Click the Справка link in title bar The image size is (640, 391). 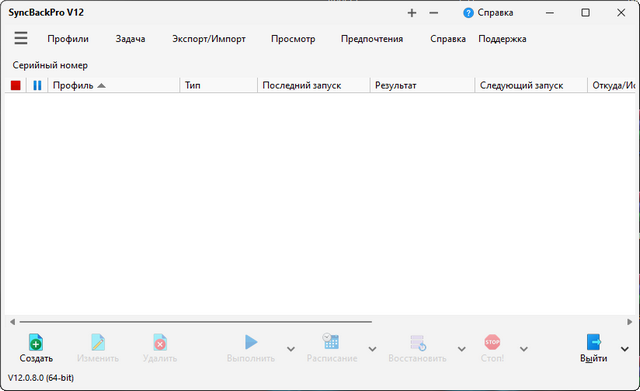pyautogui.click(x=495, y=13)
